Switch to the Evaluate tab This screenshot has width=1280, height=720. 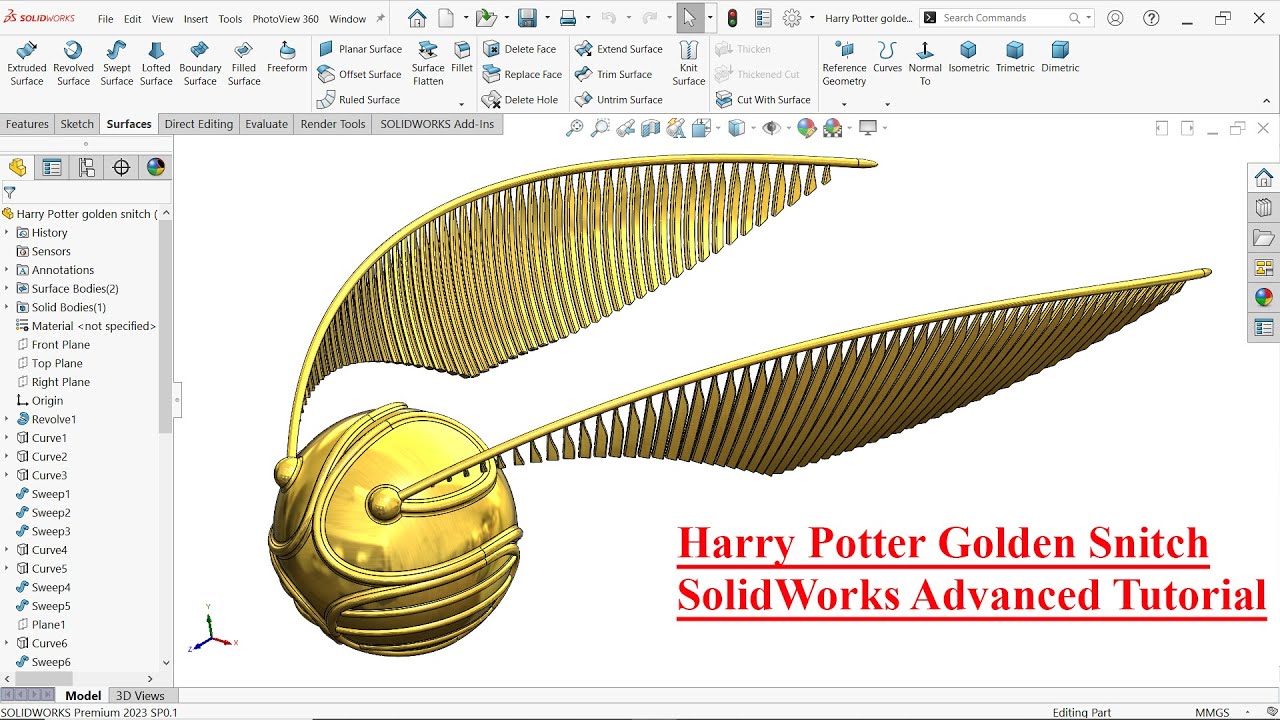[x=267, y=124]
